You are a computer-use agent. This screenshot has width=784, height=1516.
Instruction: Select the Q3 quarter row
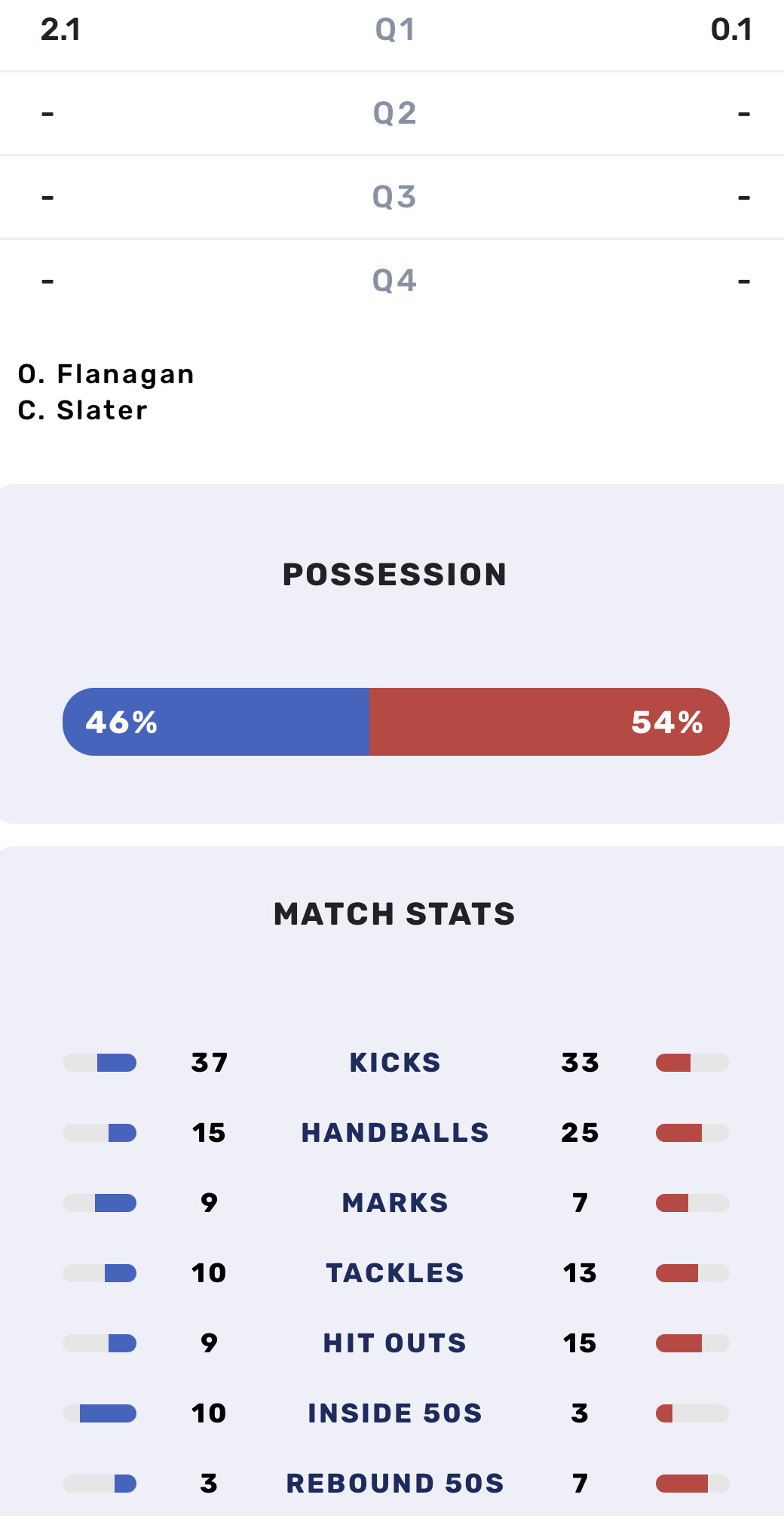coord(392,198)
